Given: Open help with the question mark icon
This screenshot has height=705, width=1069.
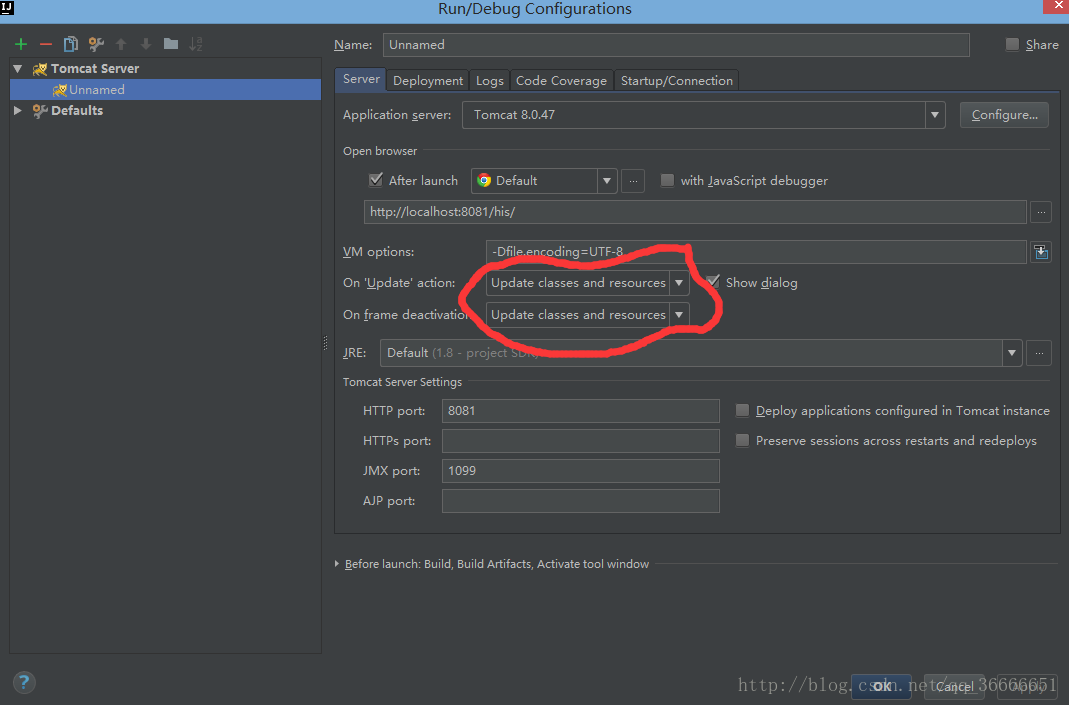Looking at the screenshot, I should point(24,682).
